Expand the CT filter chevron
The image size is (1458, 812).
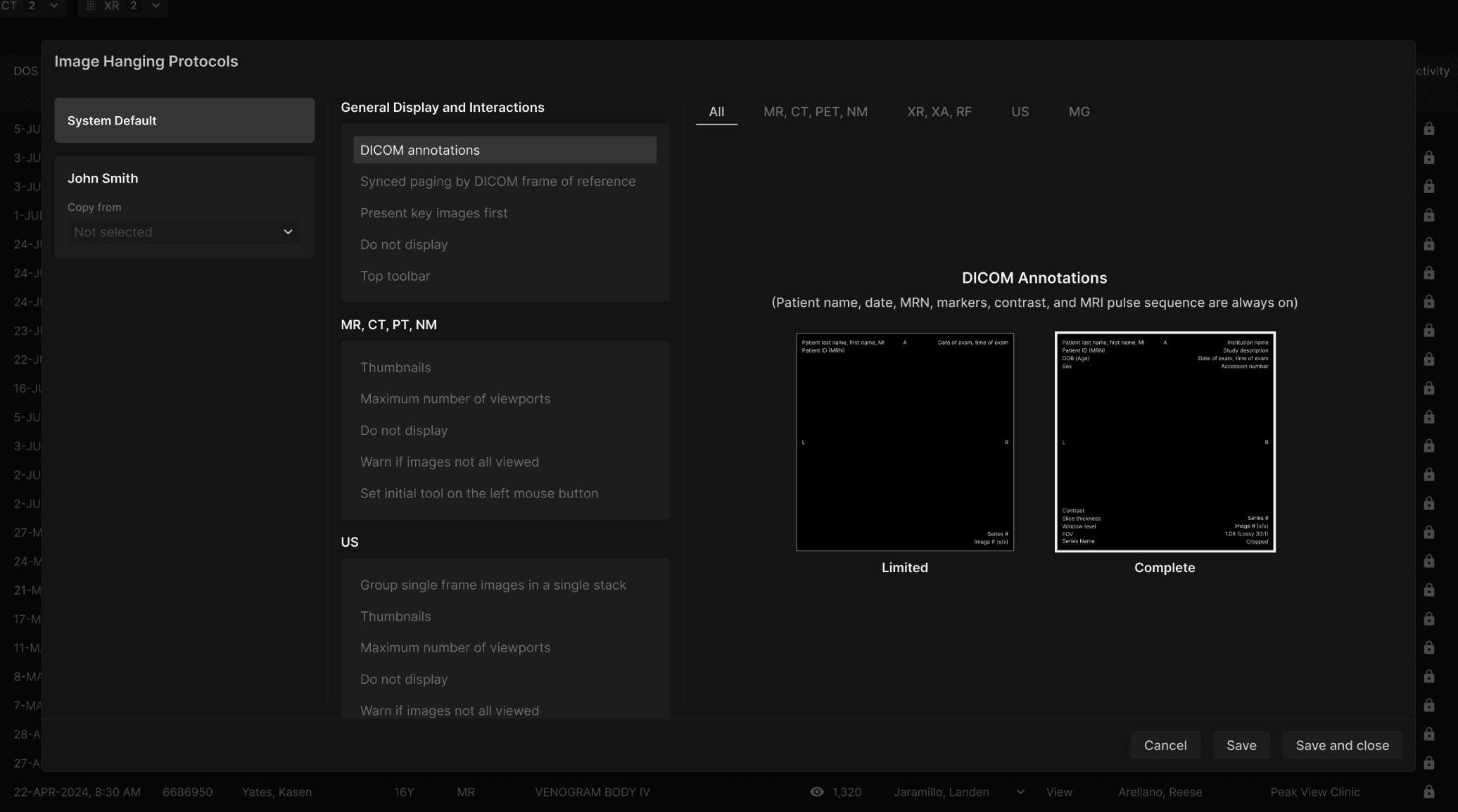click(x=54, y=6)
